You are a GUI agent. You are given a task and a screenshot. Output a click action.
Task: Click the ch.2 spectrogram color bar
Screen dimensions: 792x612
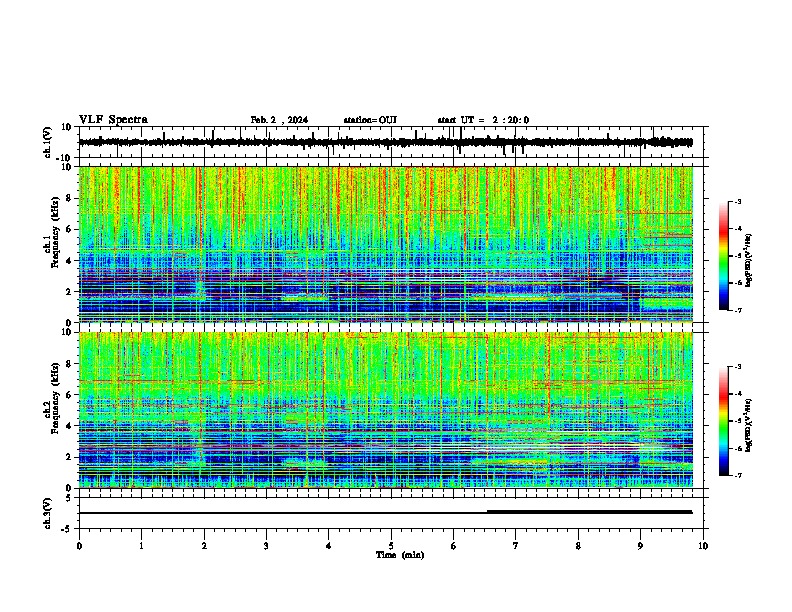coord(723,421)
